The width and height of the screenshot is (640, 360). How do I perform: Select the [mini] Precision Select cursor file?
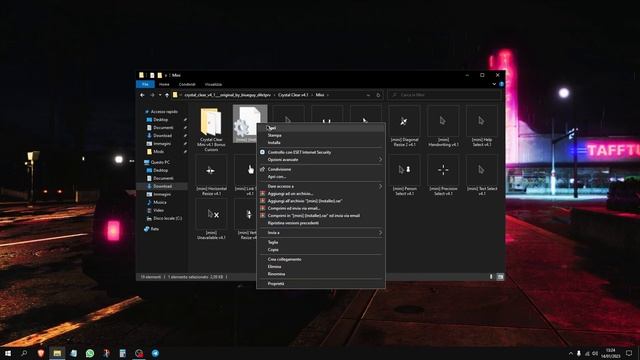443,176
